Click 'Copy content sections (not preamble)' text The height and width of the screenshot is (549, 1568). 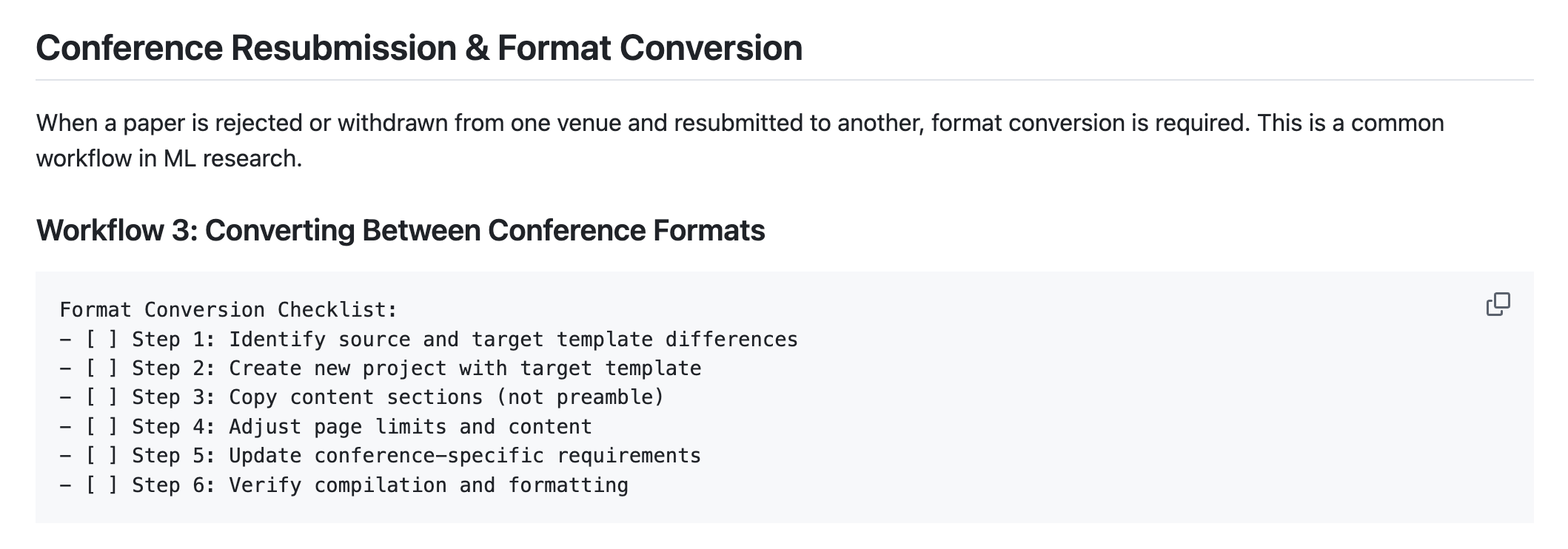click(x=446, y=397)
